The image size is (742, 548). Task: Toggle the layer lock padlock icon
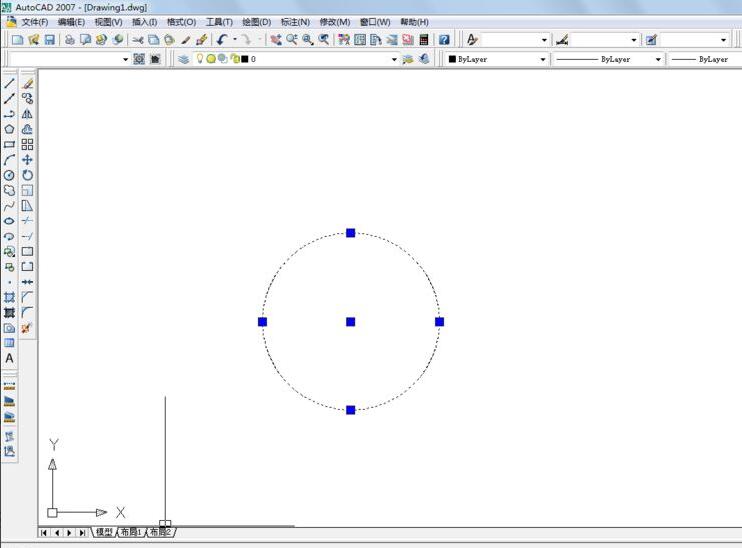coord(235,59)
